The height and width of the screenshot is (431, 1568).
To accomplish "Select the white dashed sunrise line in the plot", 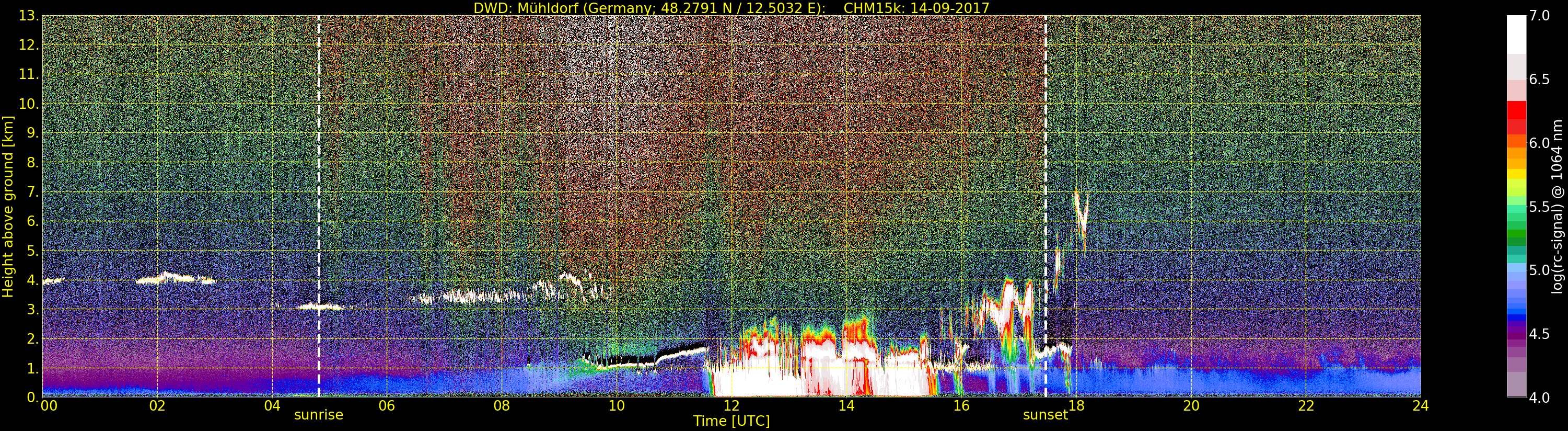I will (x=318, y=206).
